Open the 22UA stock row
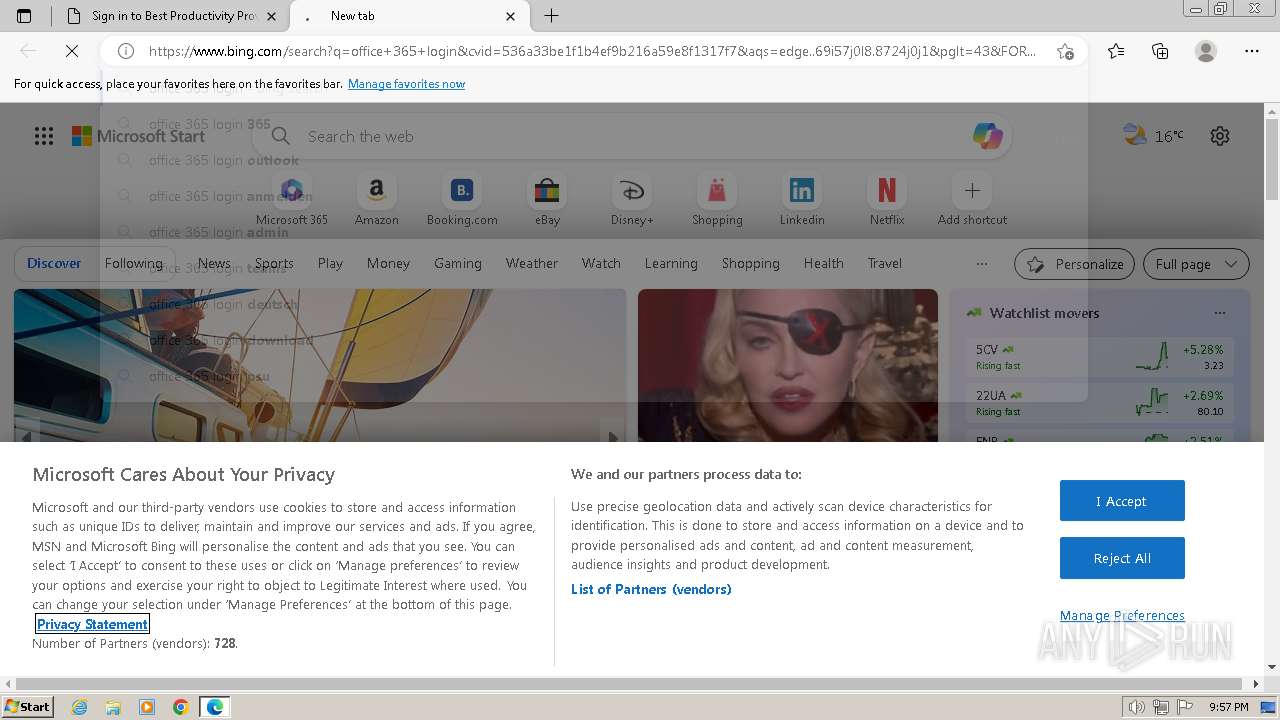This screenshot has width=1280, height=720. 1100,403
